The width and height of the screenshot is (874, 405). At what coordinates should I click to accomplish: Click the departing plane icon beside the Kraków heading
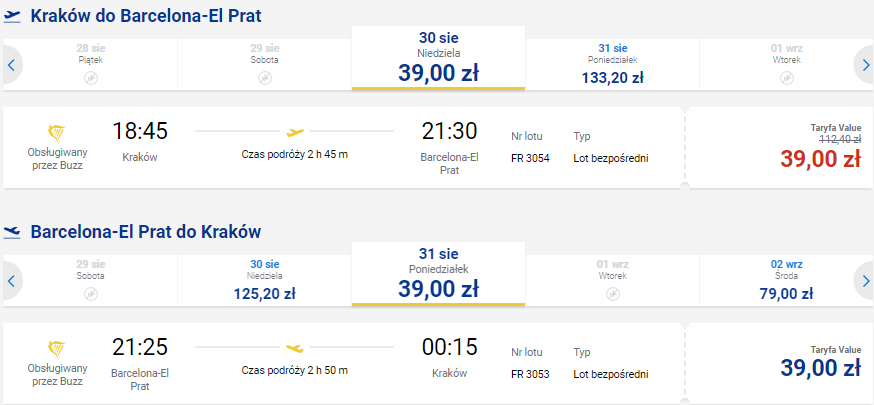[12, 17]
